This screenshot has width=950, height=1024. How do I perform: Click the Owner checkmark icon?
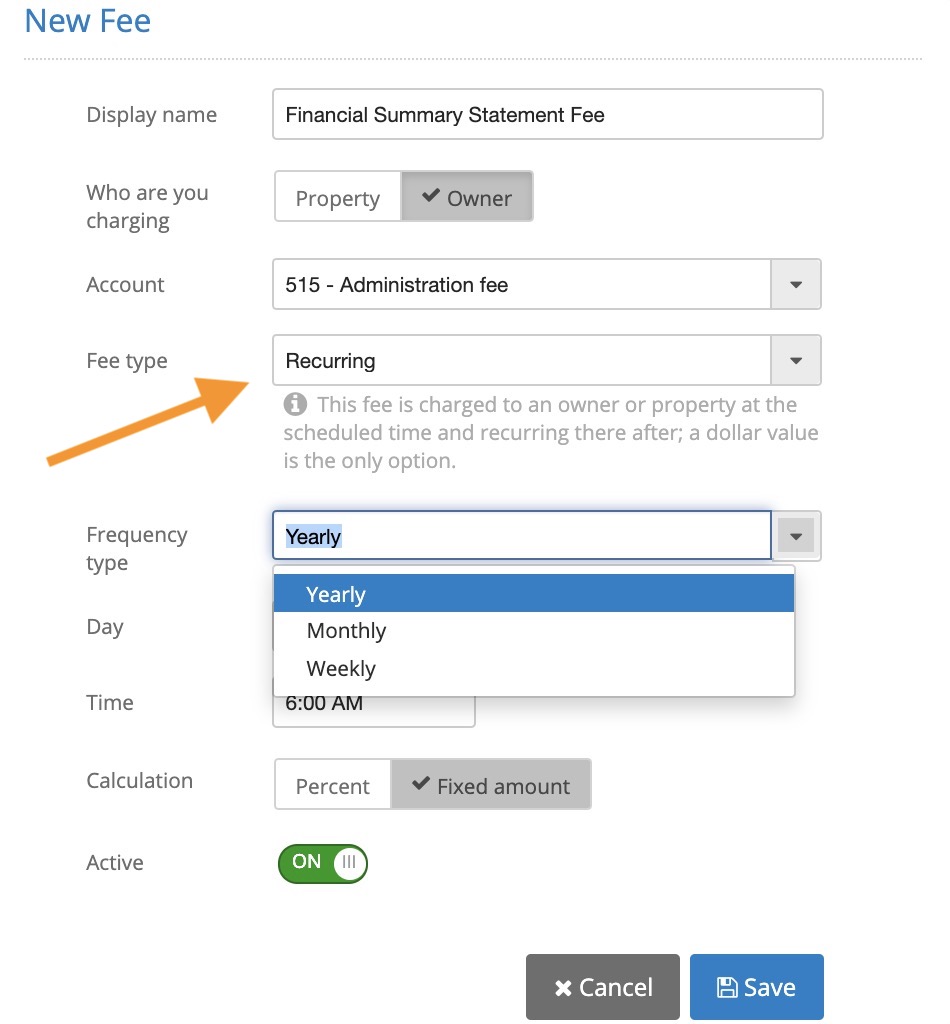(x=431, y=195)
